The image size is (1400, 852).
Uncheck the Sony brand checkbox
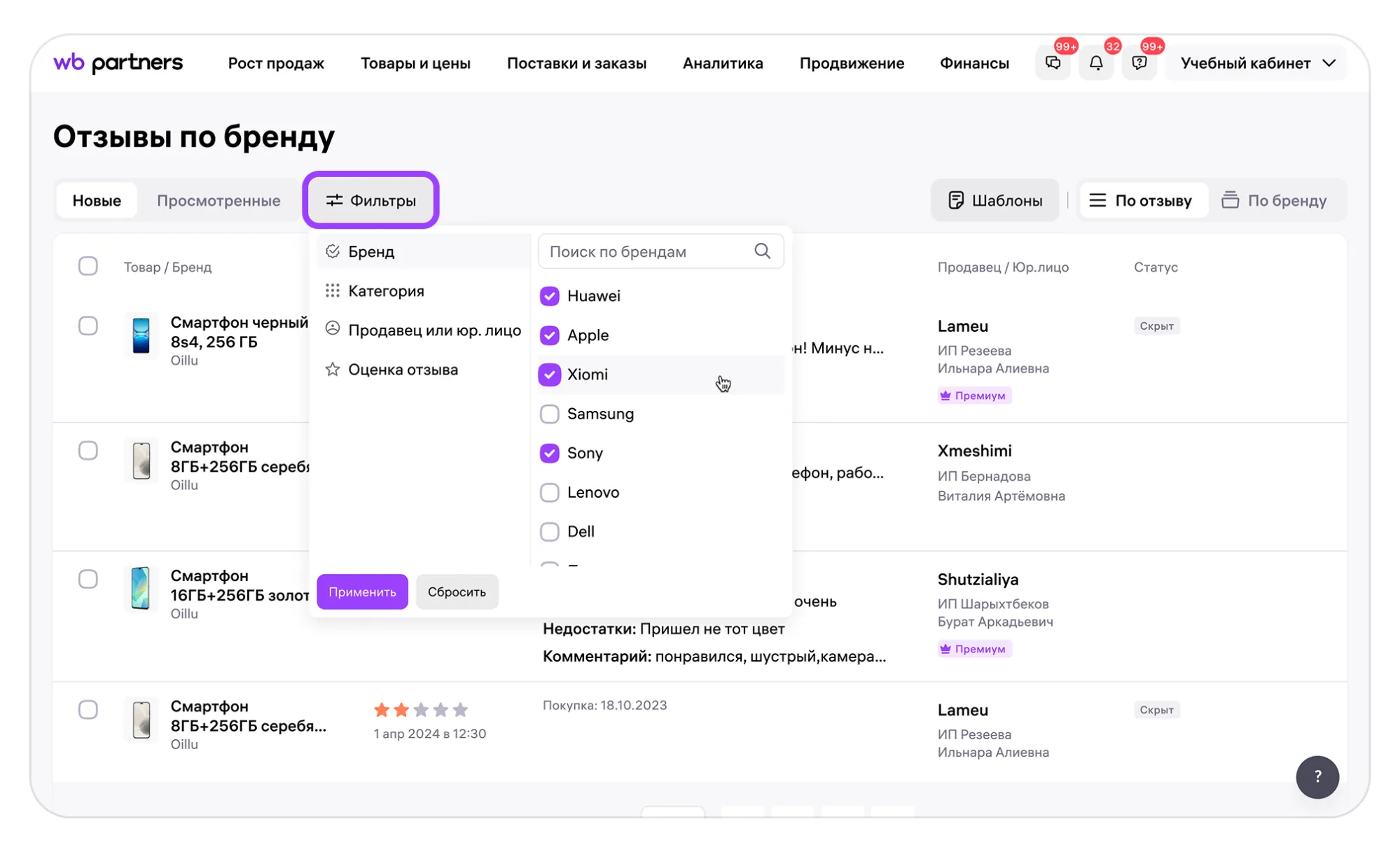coord(550,453)
